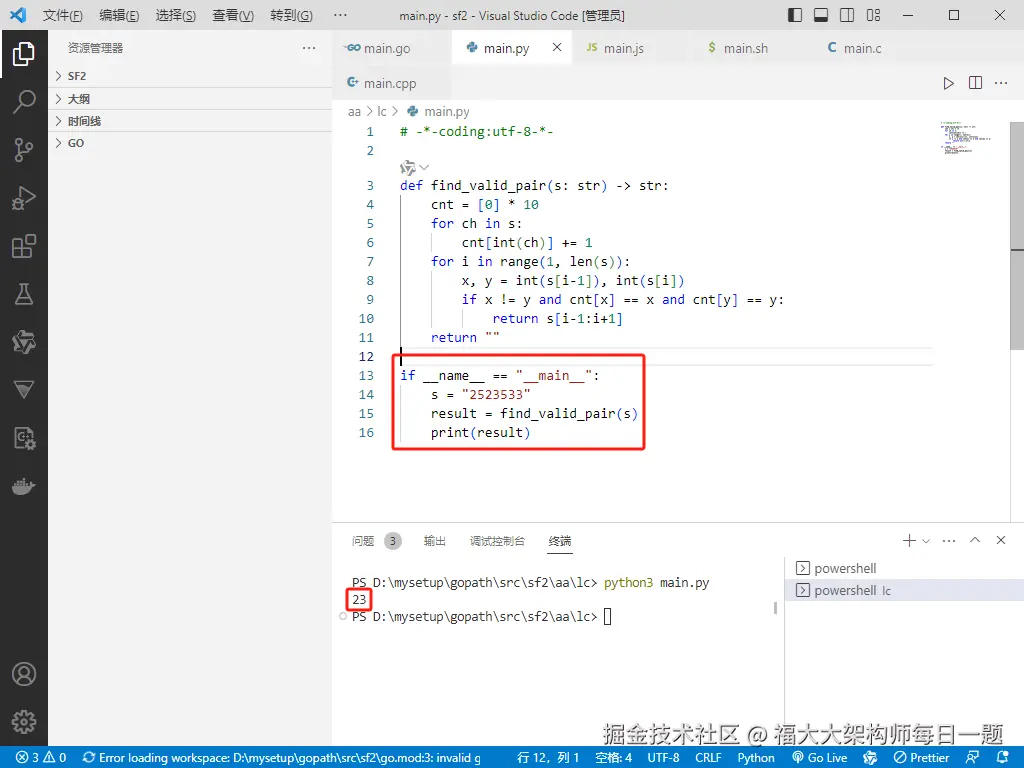Screen dimensions: 1024x768
Task: Open the launch profile dropdown beside plus
Action: [926, 541]
